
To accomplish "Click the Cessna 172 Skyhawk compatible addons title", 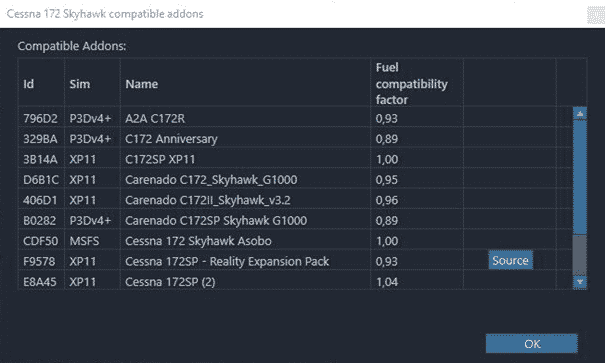I will [x=105, y=14].
